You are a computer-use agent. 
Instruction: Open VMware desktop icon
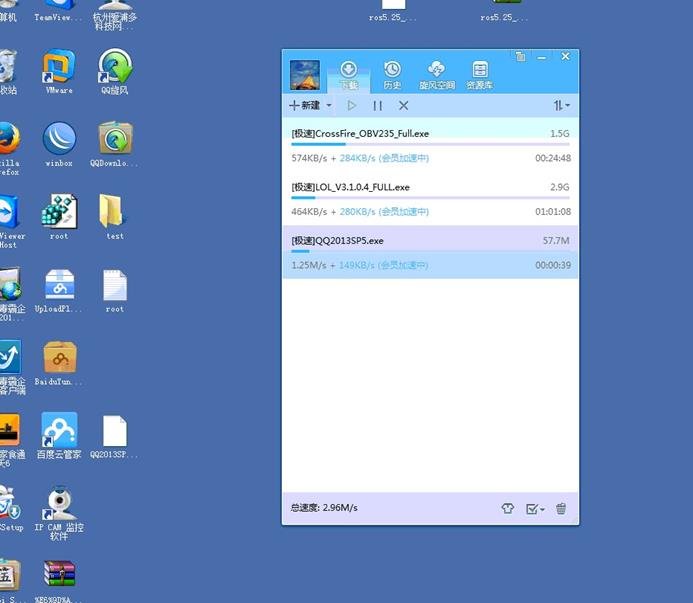(59, 72)
